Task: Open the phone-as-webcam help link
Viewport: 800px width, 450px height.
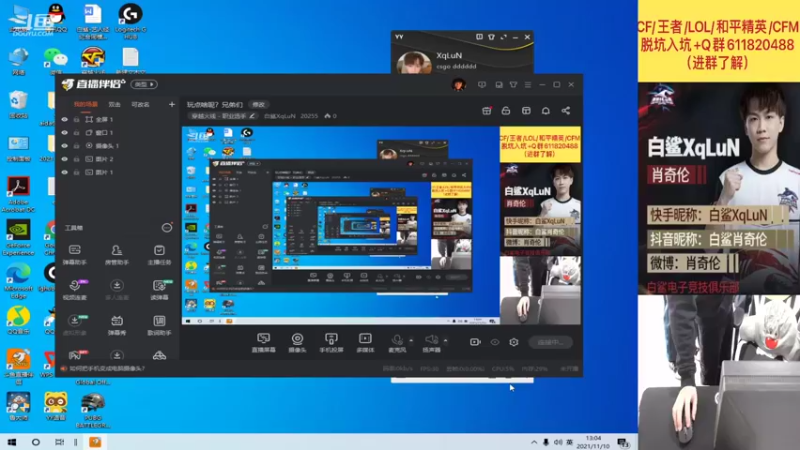Action: coord(107,368)
